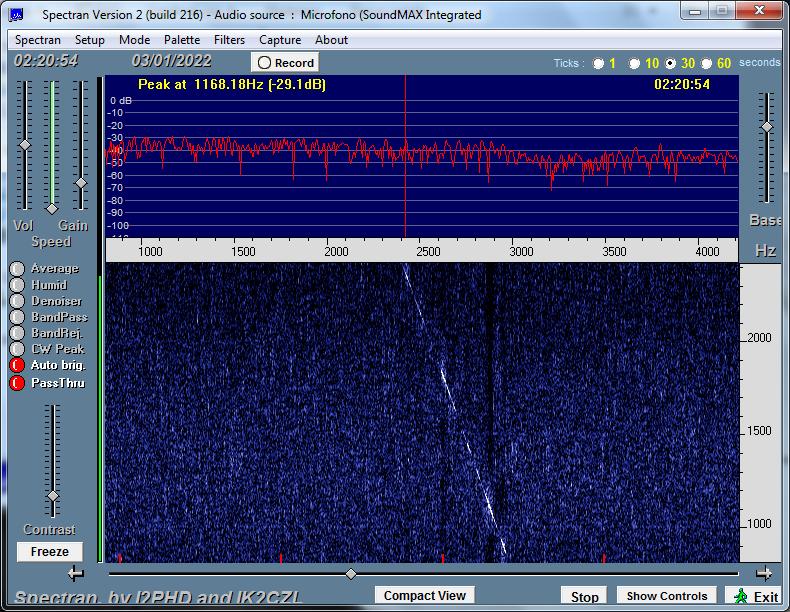Viewport: 790px width, 612px height.
Task: Open the Filters menu
Action: click(229, 40)
